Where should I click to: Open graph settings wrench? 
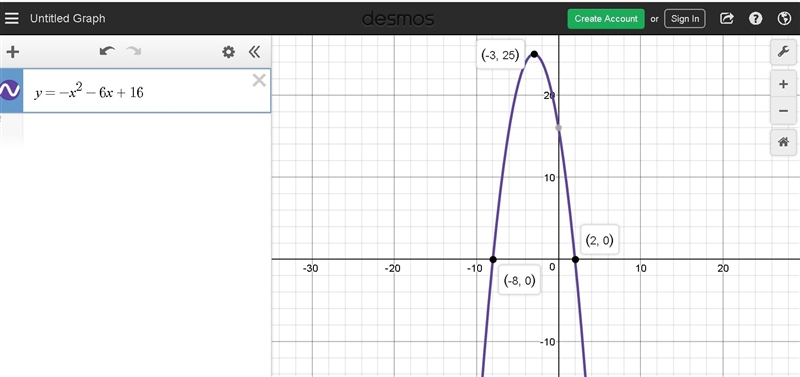[783, 52]
